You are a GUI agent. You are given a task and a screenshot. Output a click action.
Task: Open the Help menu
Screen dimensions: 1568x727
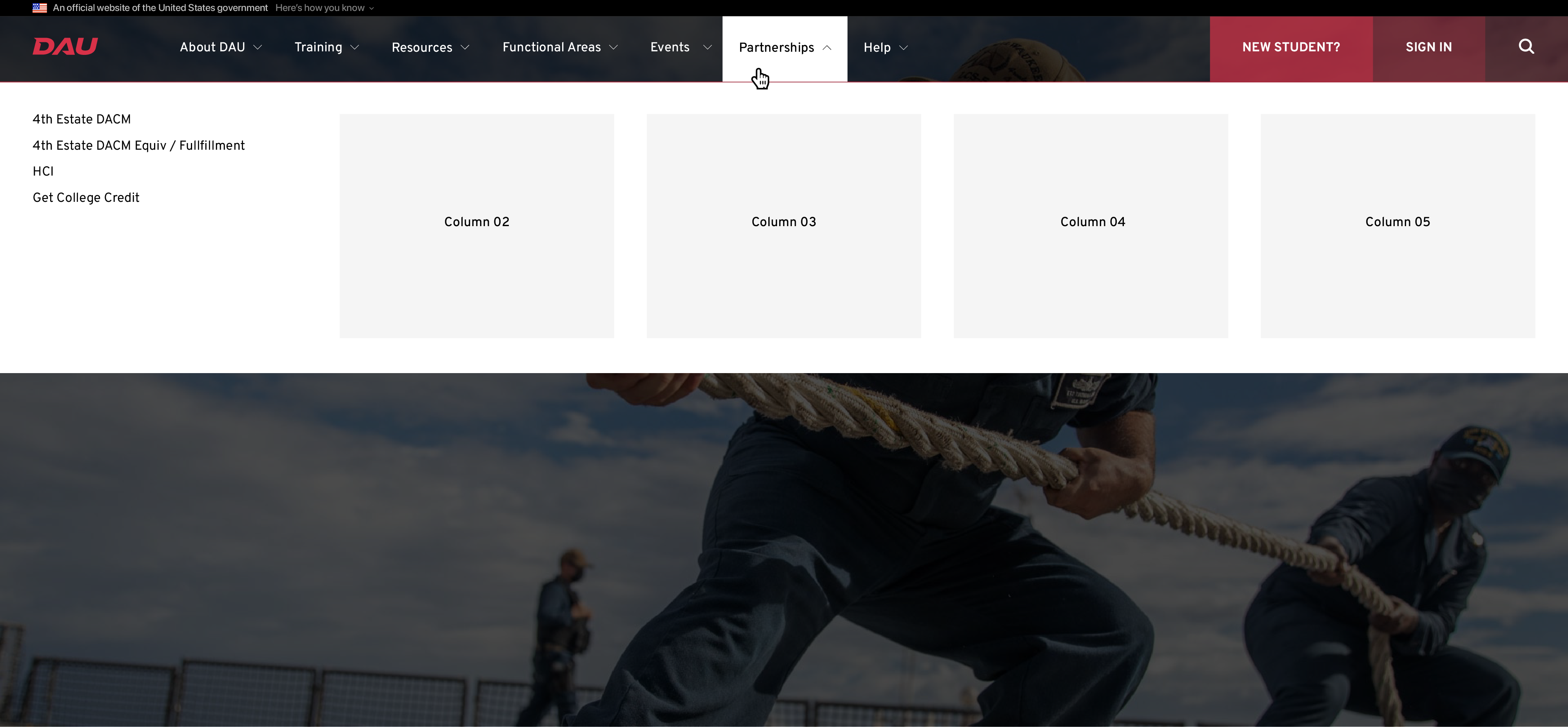pyautogui.click(x=886, y=47)
